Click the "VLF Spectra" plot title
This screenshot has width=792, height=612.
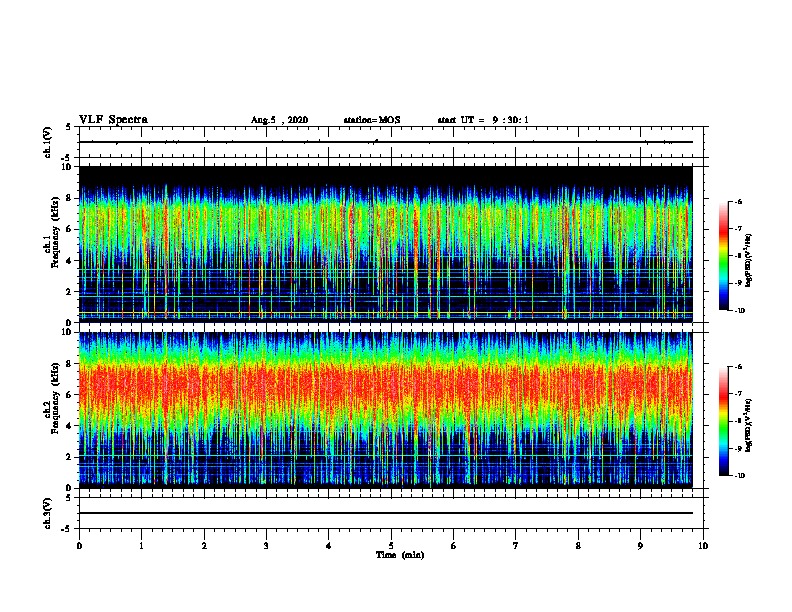pyautogui.click(x=113, y=120)
